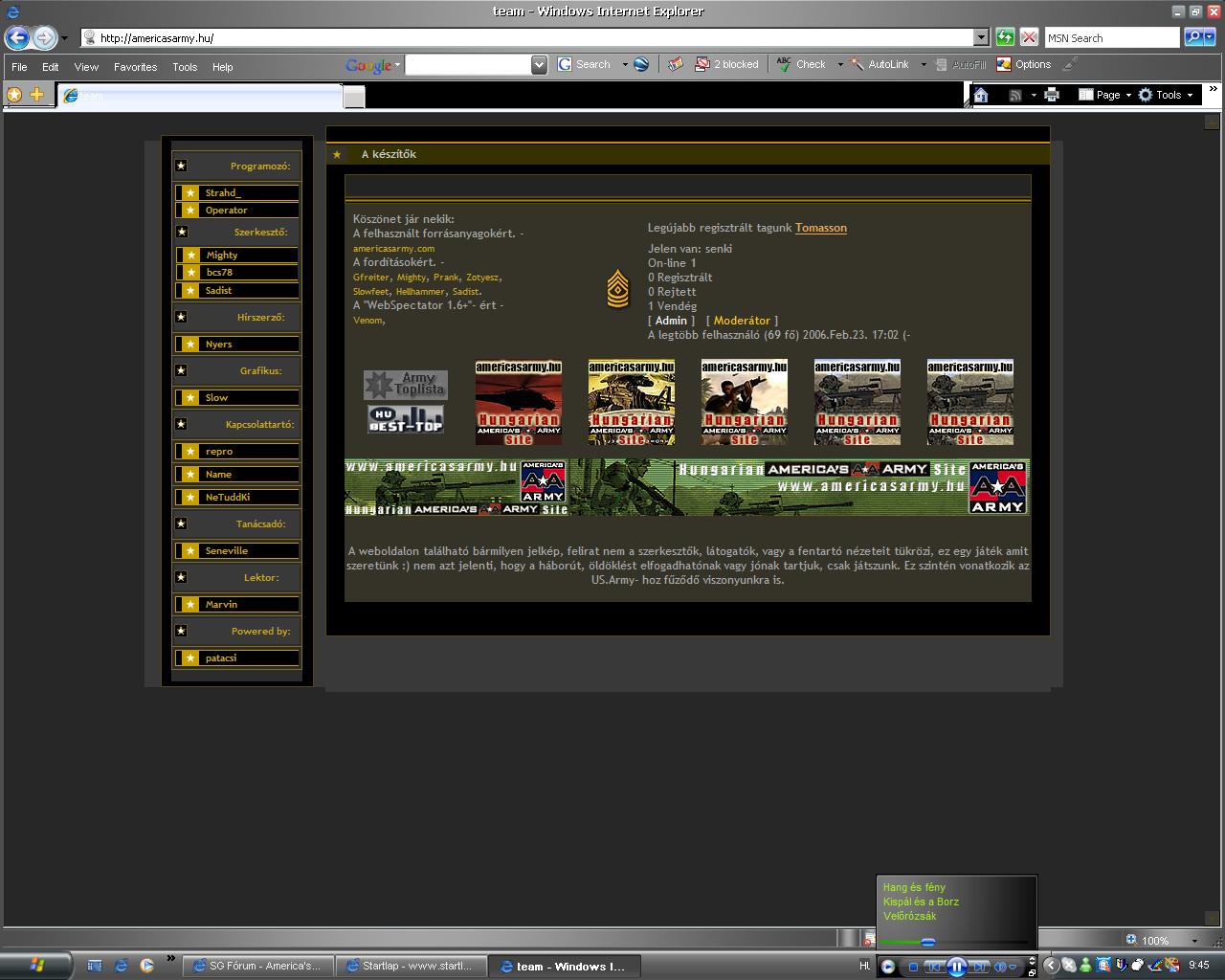
Task: Click the Print icon in command bar
Action: click(x=1052, y=95)
